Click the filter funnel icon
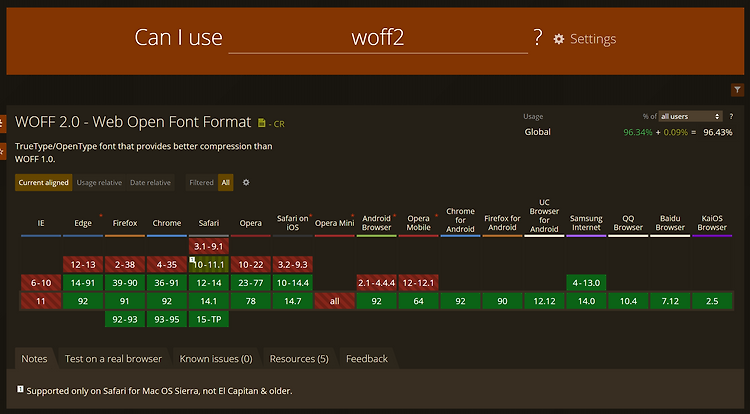 (737, 89)
